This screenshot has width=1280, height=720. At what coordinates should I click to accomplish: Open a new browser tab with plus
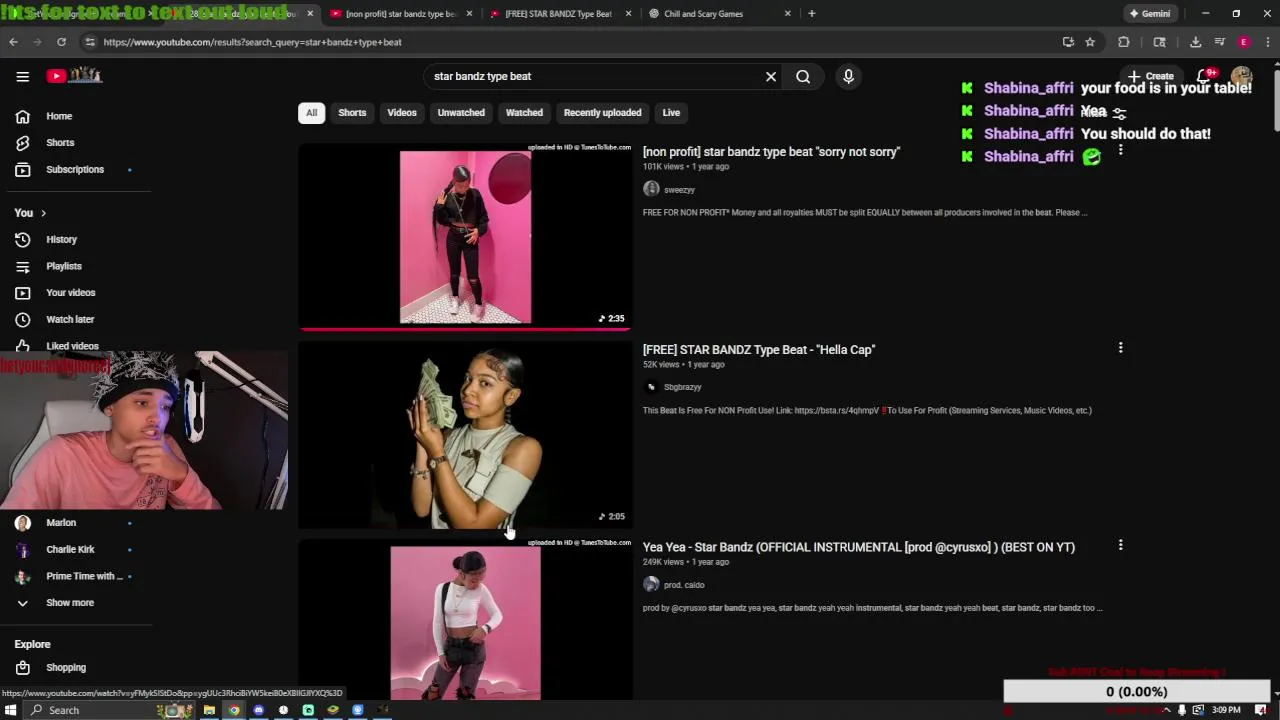(811, 14)
